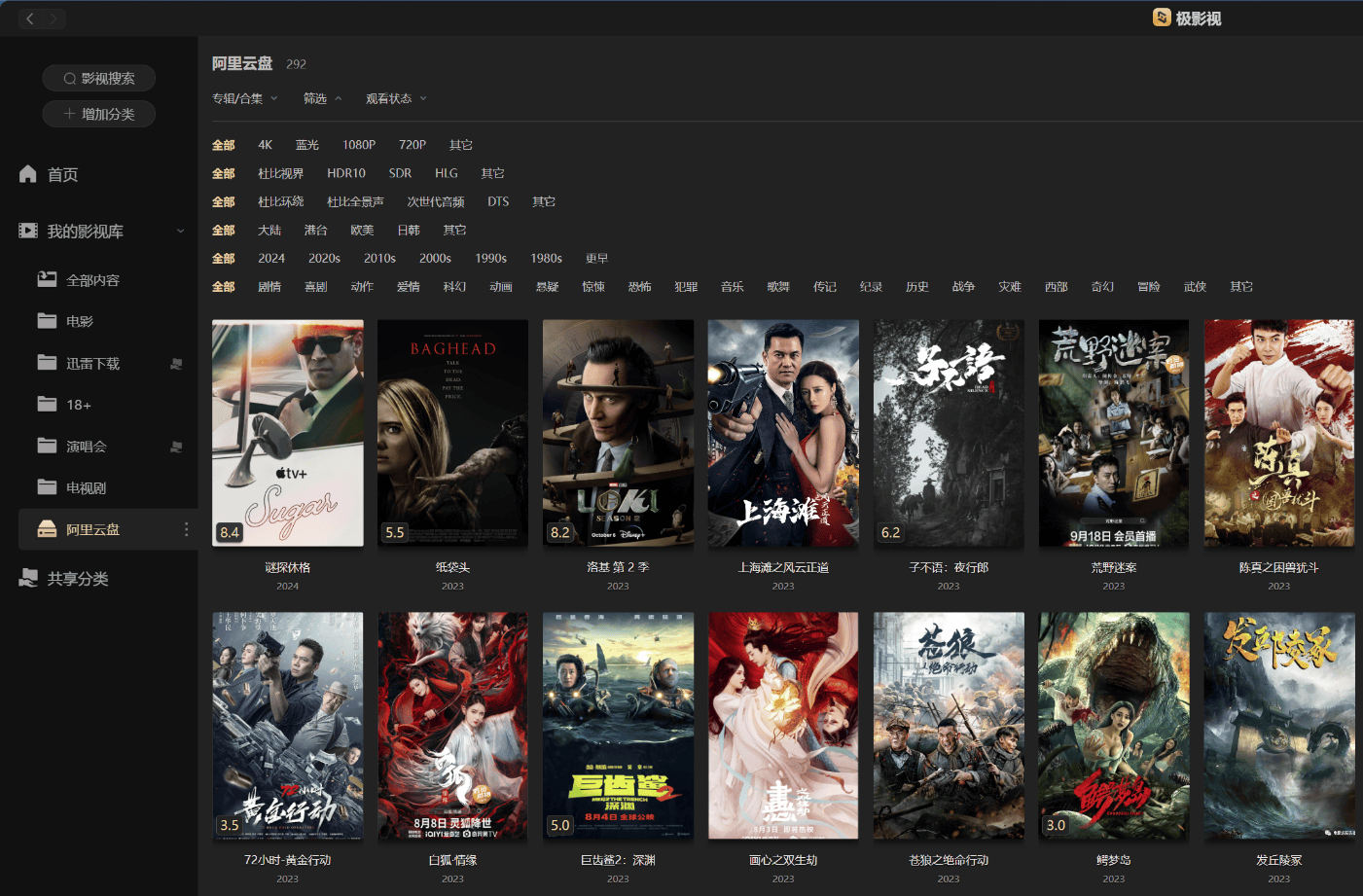Open the 鳄梦岛 poster
This screenshot has height=896, width=1363.
(x=1114, y=726)
